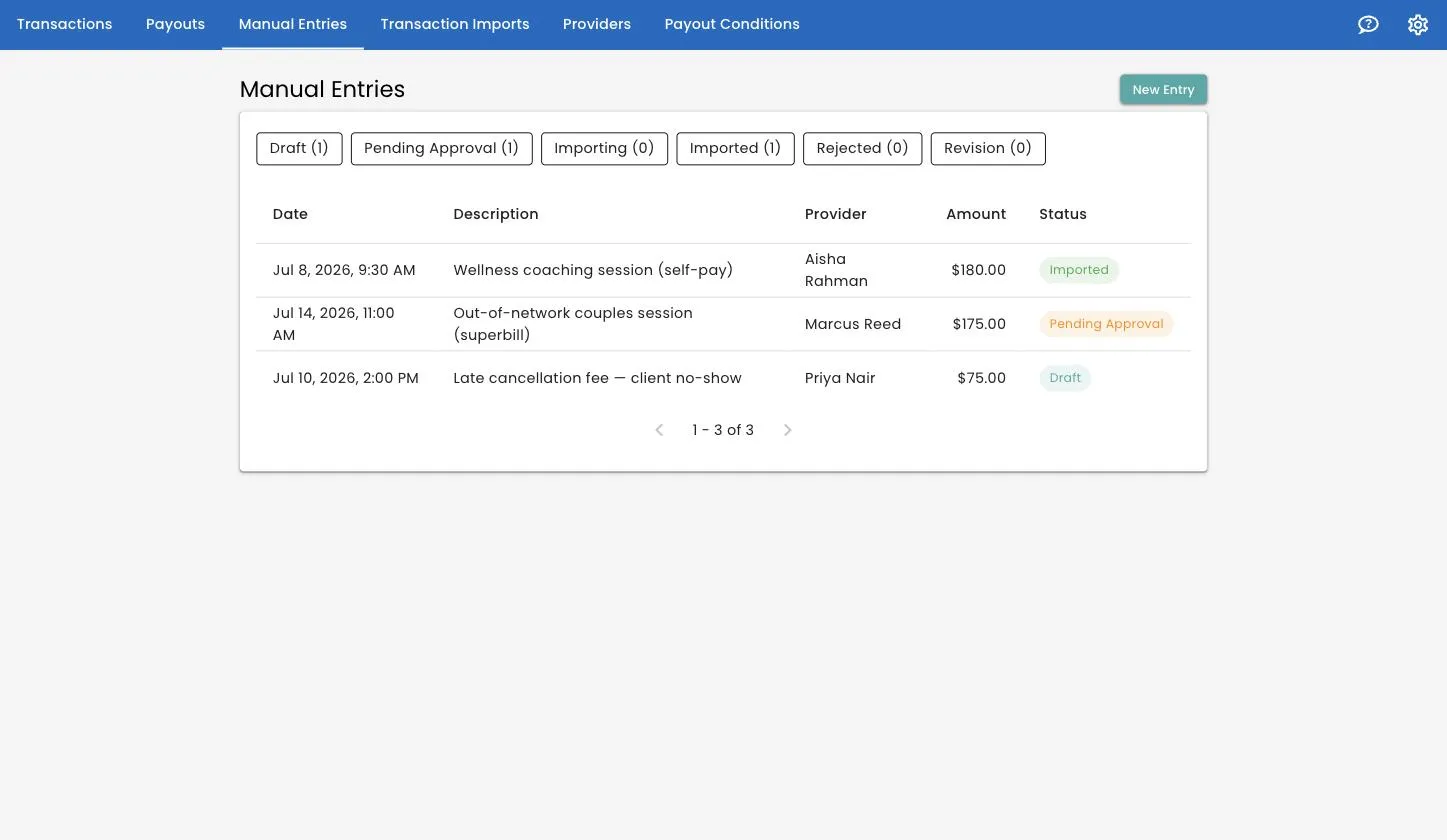Open the Payout Conditions tab
Viewport: 1447px width, 840px height.
point(732,24)
